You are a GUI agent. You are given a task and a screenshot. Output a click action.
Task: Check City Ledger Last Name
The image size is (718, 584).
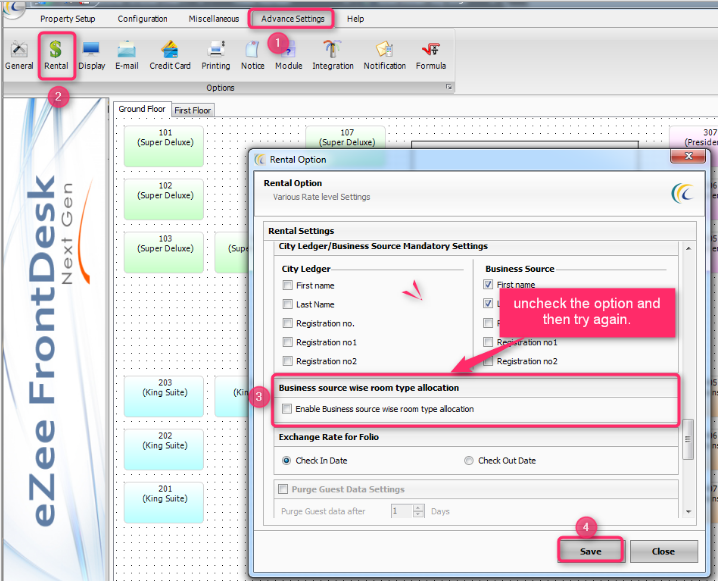288,304
